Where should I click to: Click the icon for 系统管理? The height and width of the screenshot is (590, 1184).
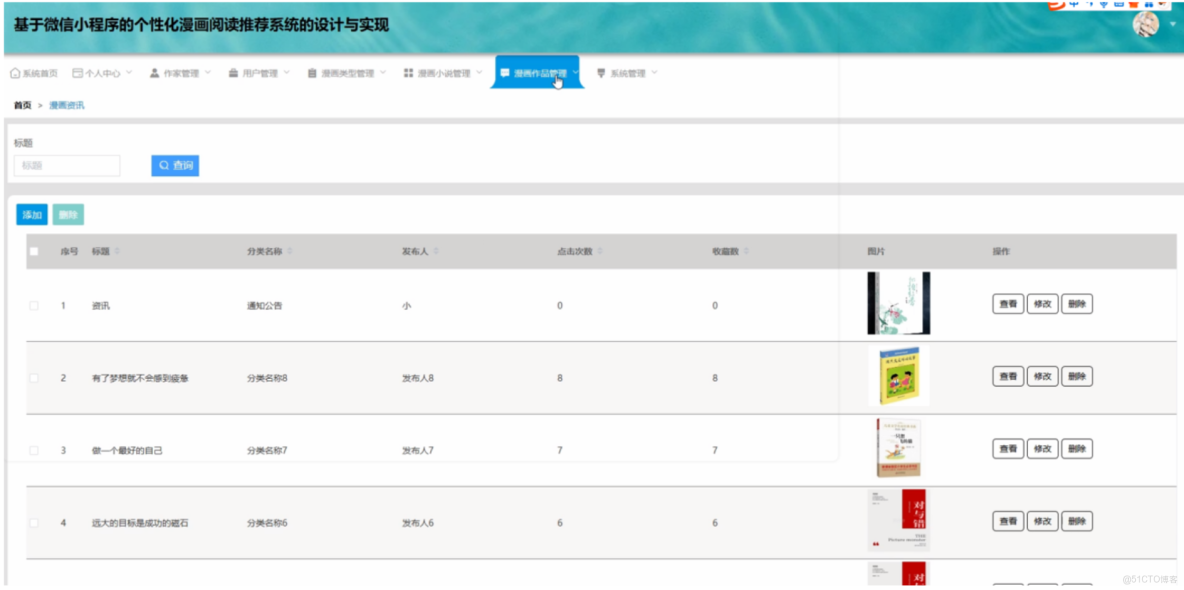tap(602, 73)
